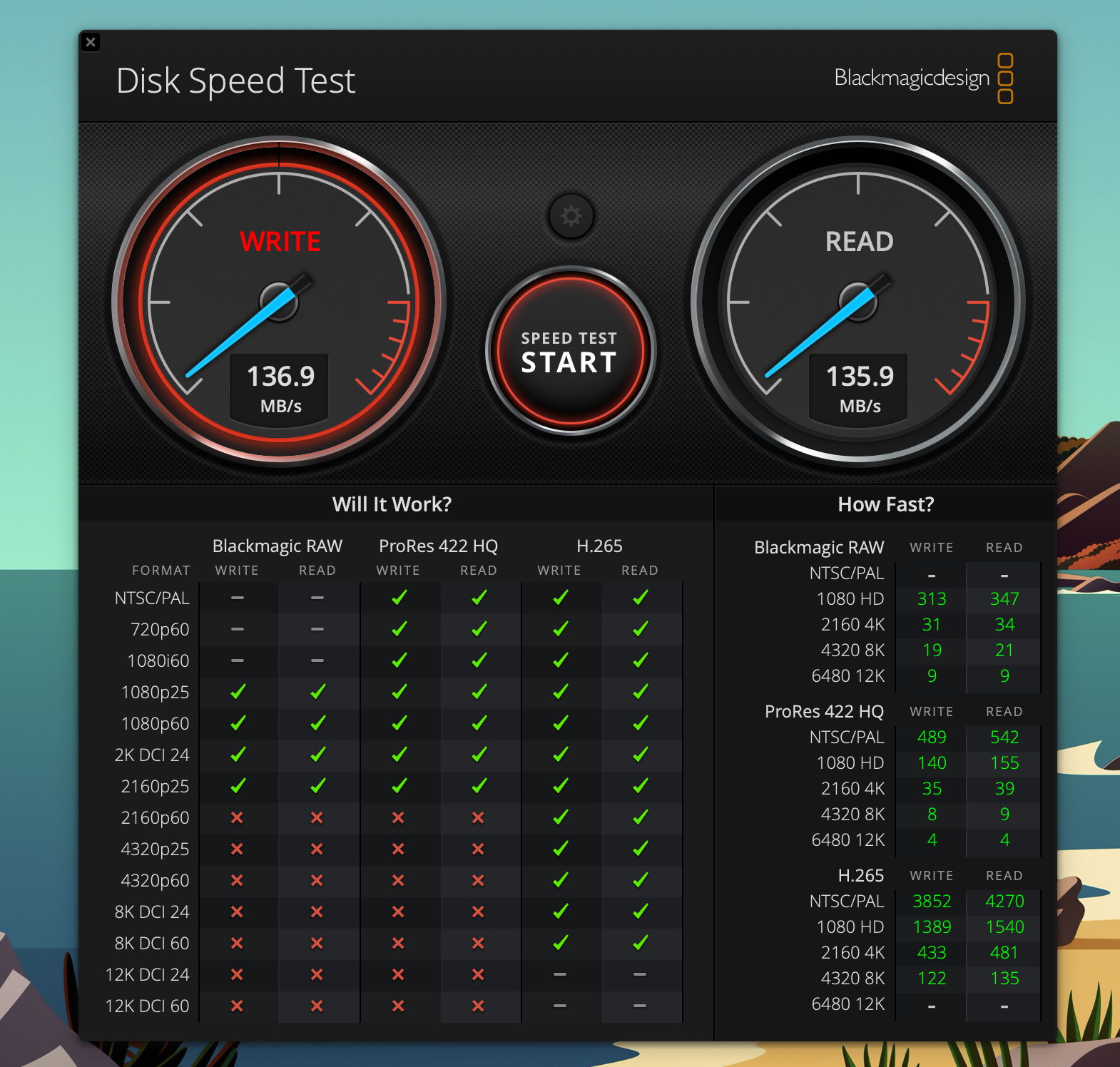The width and height of the screenshot is (1120, 1067).
Task: Click the How Fast? heading
Action: tap(885, 504)
